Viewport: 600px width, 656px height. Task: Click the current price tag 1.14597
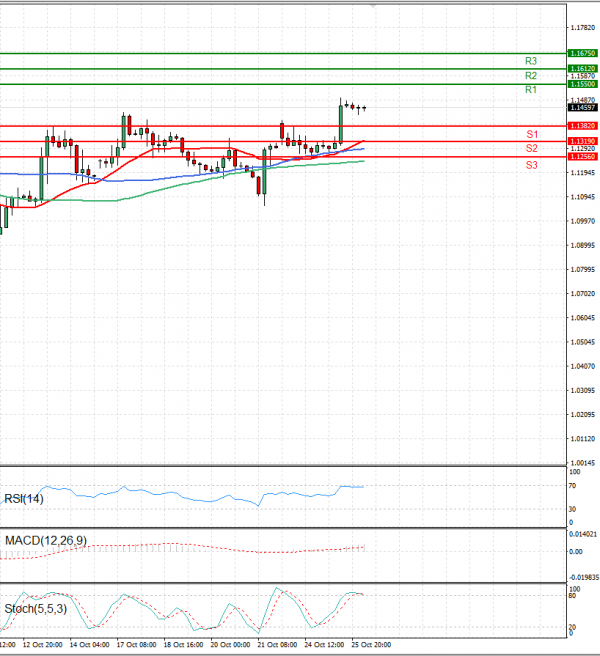[582, 108]
